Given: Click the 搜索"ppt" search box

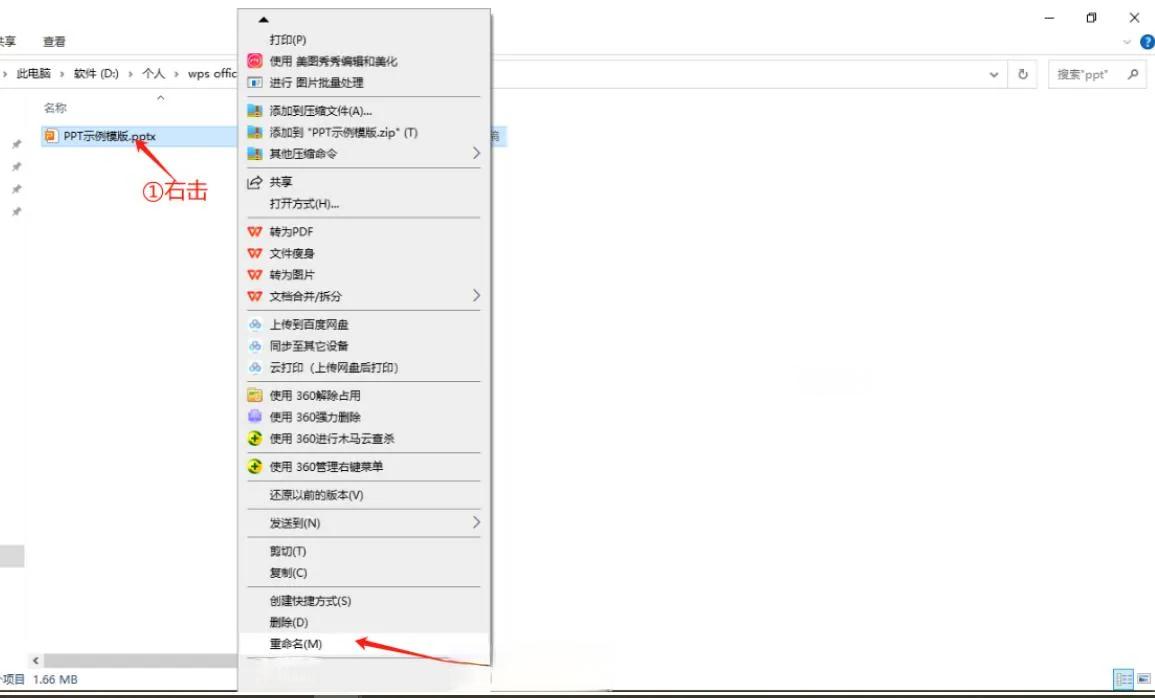Looking at the screenshot, I should point(1088,74).
